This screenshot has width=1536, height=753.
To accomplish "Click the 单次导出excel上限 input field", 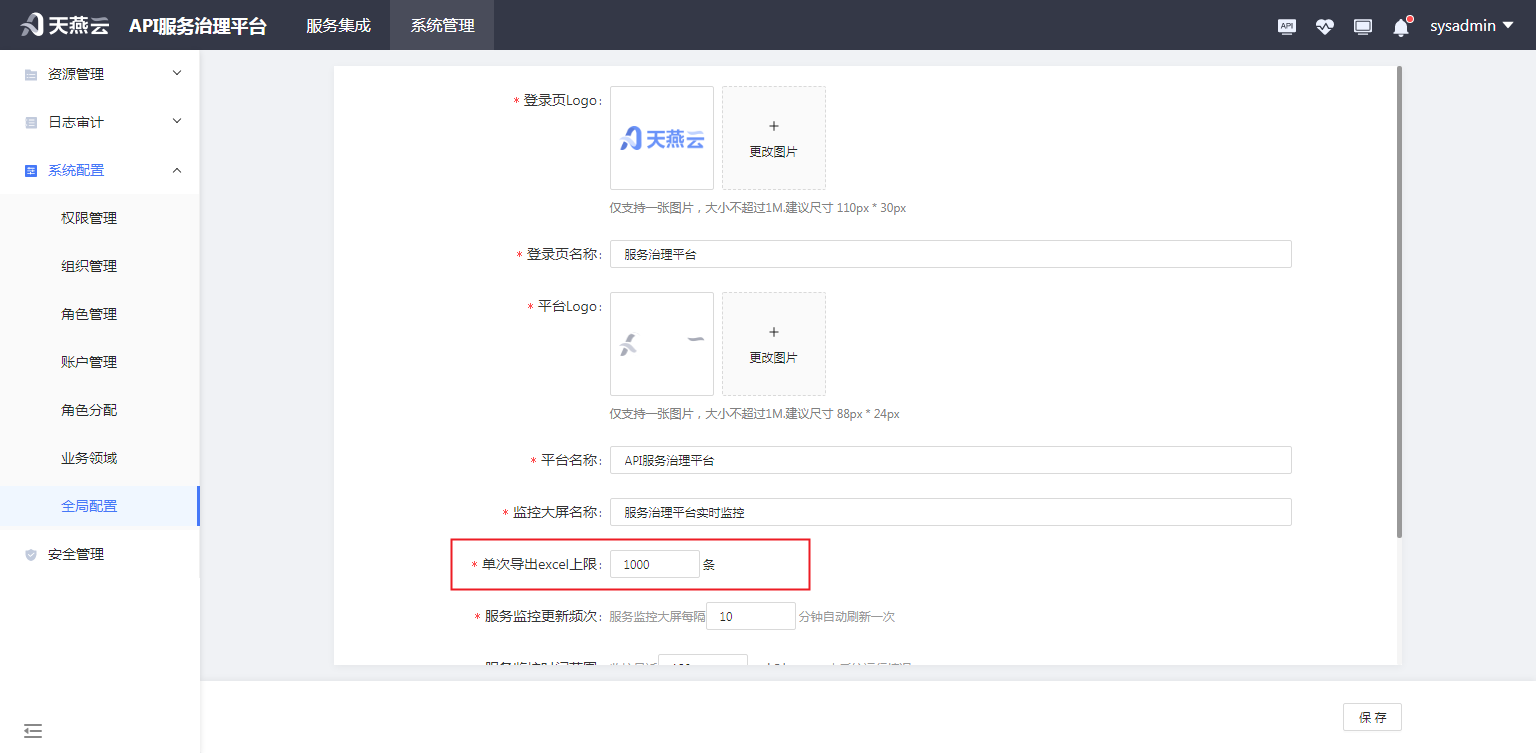I will click(654, 564).
